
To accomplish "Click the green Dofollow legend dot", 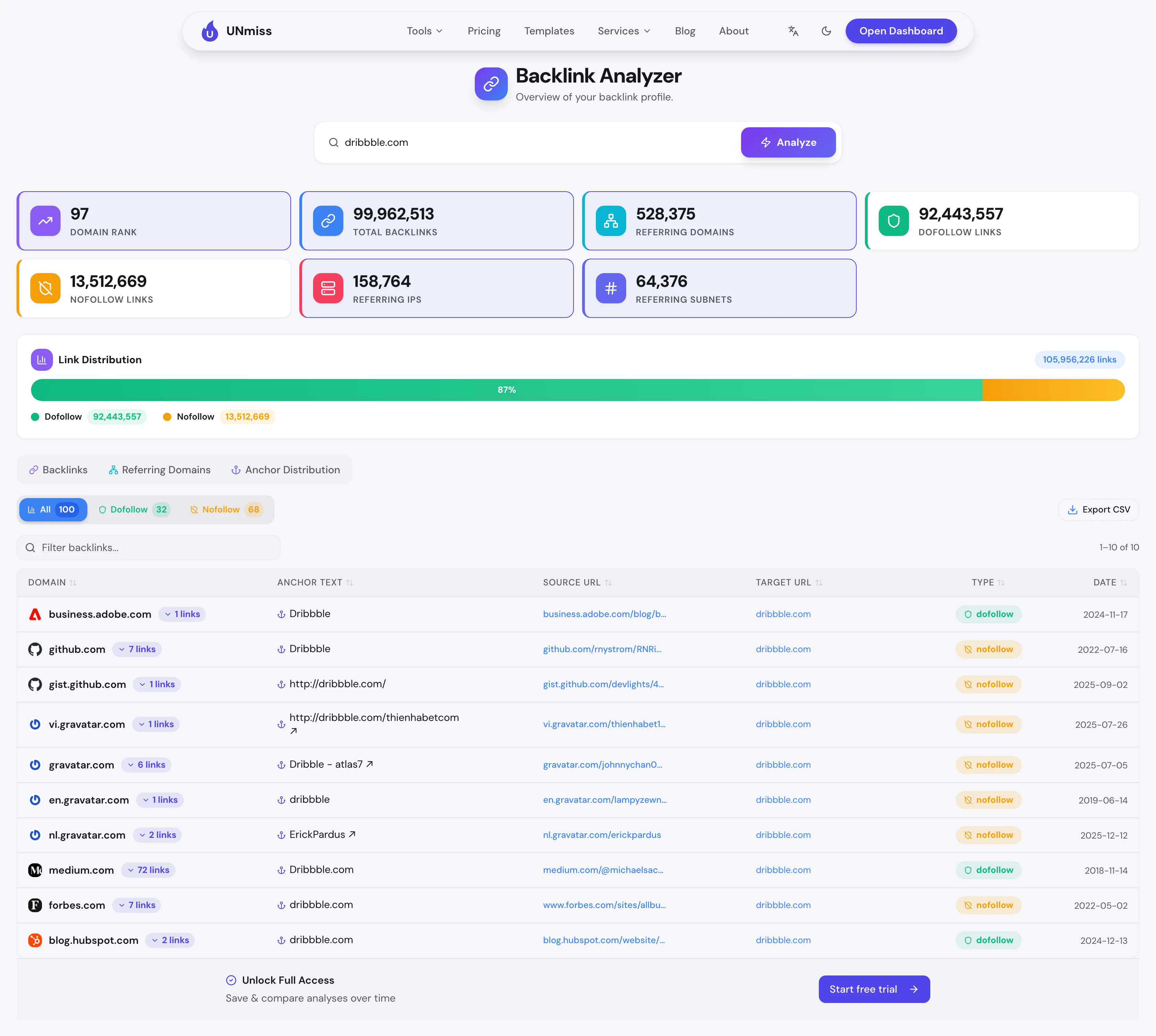I will point(35,417).
